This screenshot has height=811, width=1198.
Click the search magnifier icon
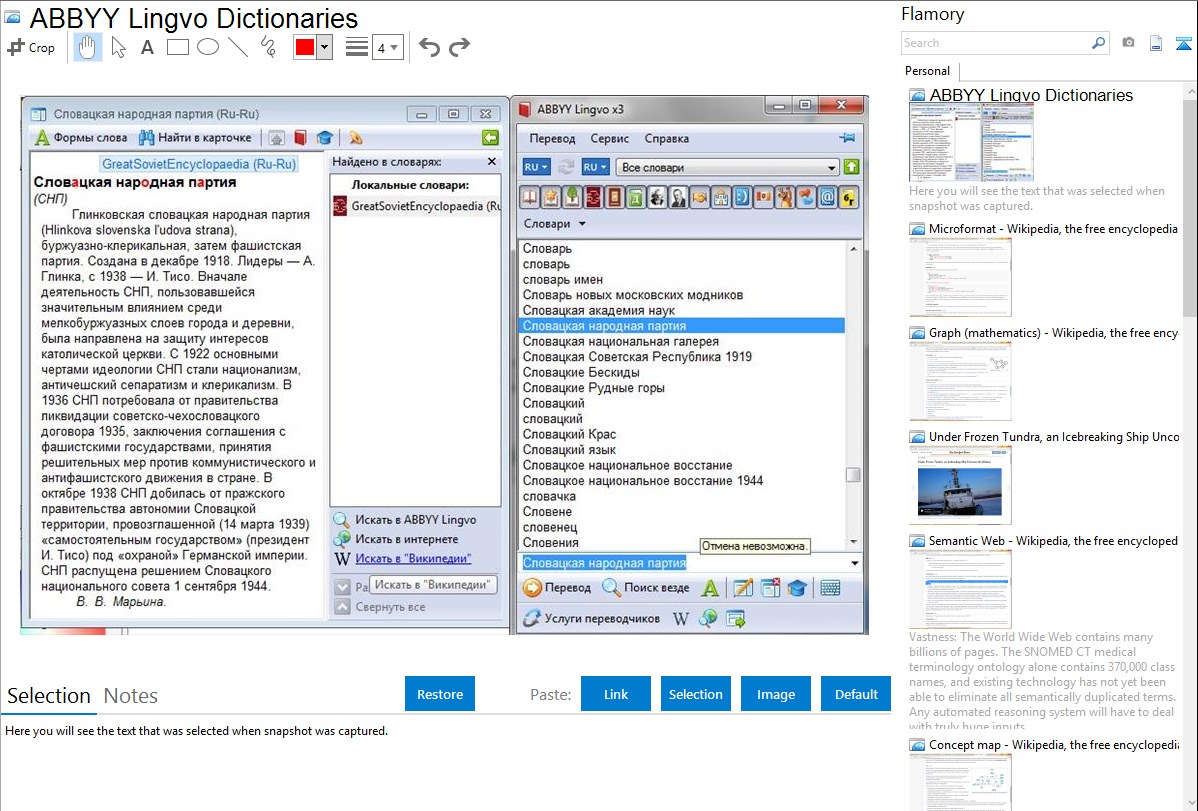(1098, 43)
